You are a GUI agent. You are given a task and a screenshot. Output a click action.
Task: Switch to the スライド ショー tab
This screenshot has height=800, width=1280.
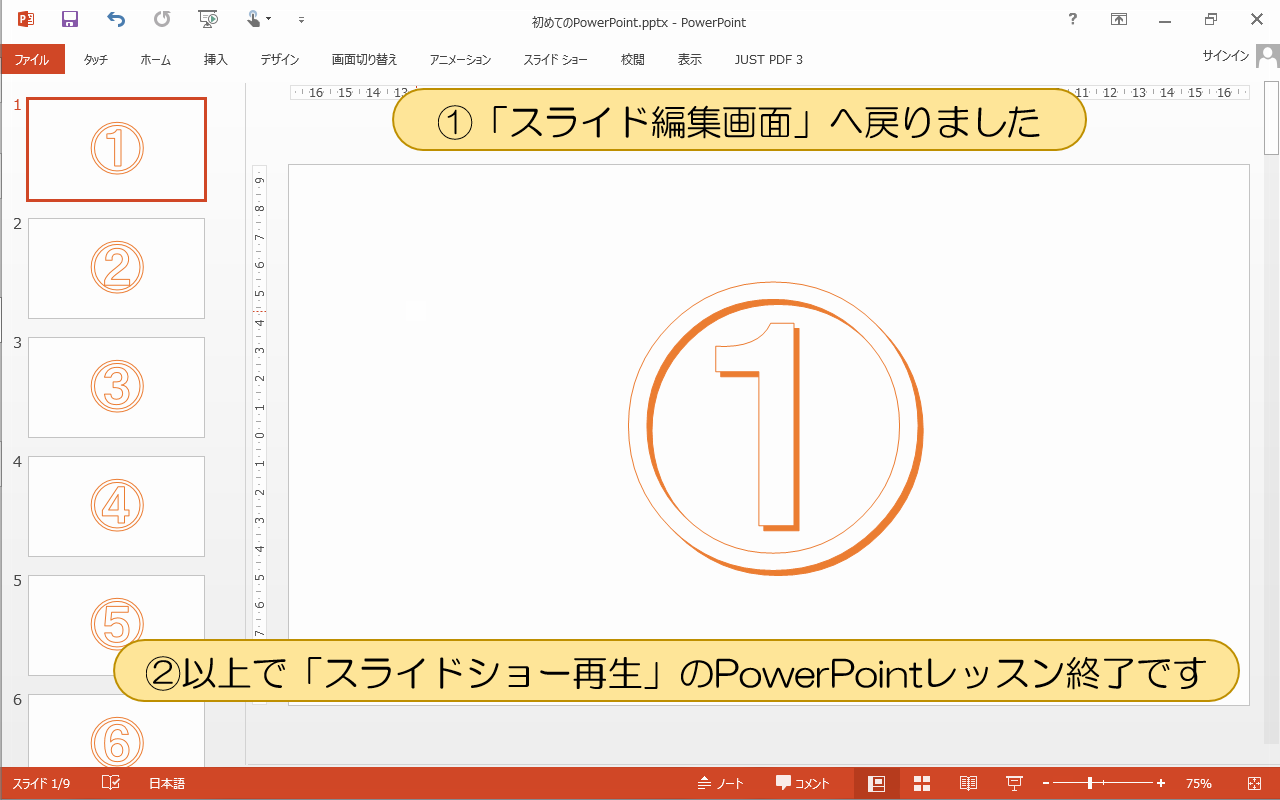click(555, 60)
